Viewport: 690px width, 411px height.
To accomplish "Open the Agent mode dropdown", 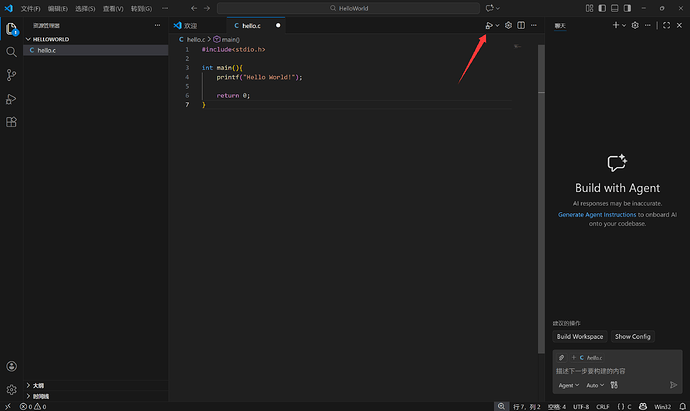I will 569,385.
